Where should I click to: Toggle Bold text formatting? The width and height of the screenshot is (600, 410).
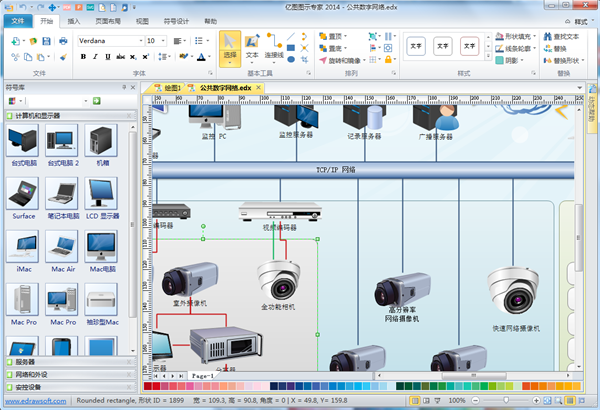pyautogui.click(x=83, y=58)
